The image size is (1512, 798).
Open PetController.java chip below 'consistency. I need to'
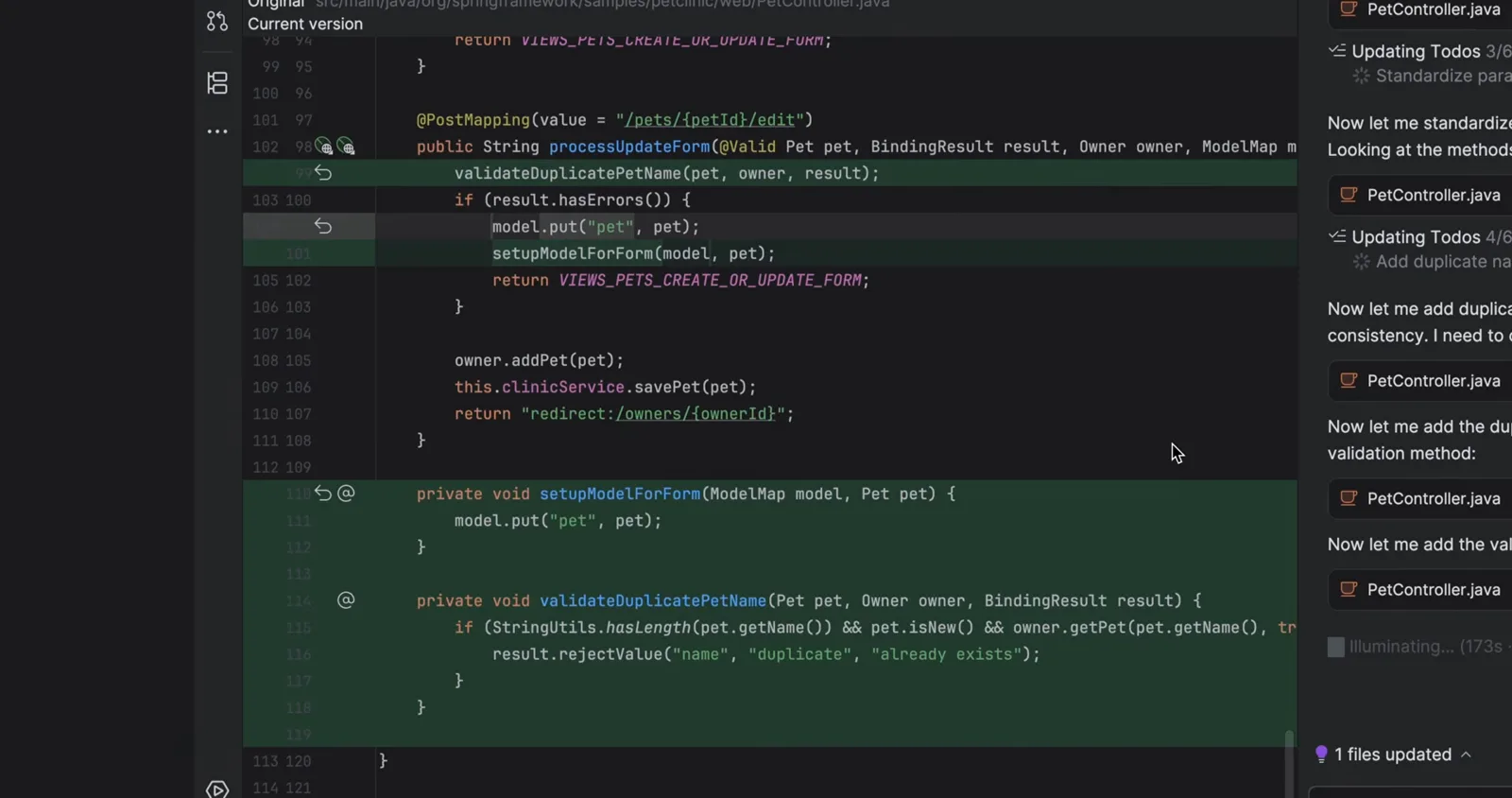click(x=1420, y=381)
